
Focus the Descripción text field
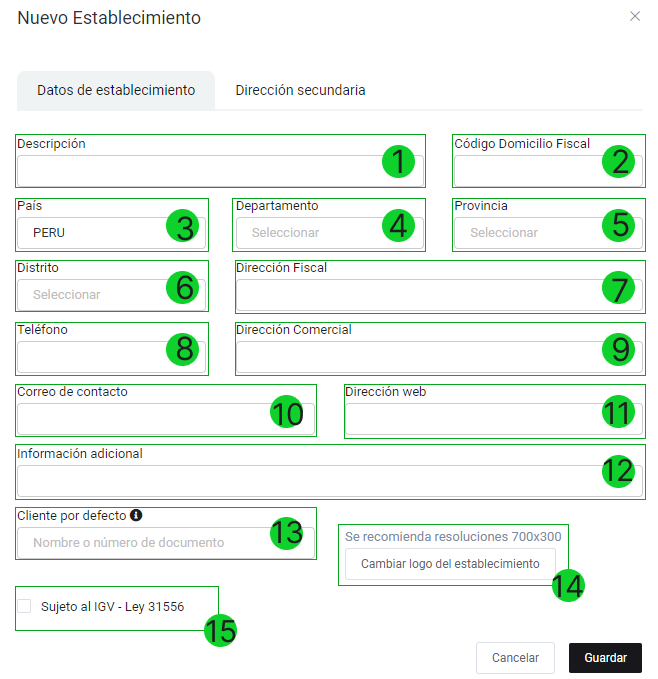click(200, 170)
